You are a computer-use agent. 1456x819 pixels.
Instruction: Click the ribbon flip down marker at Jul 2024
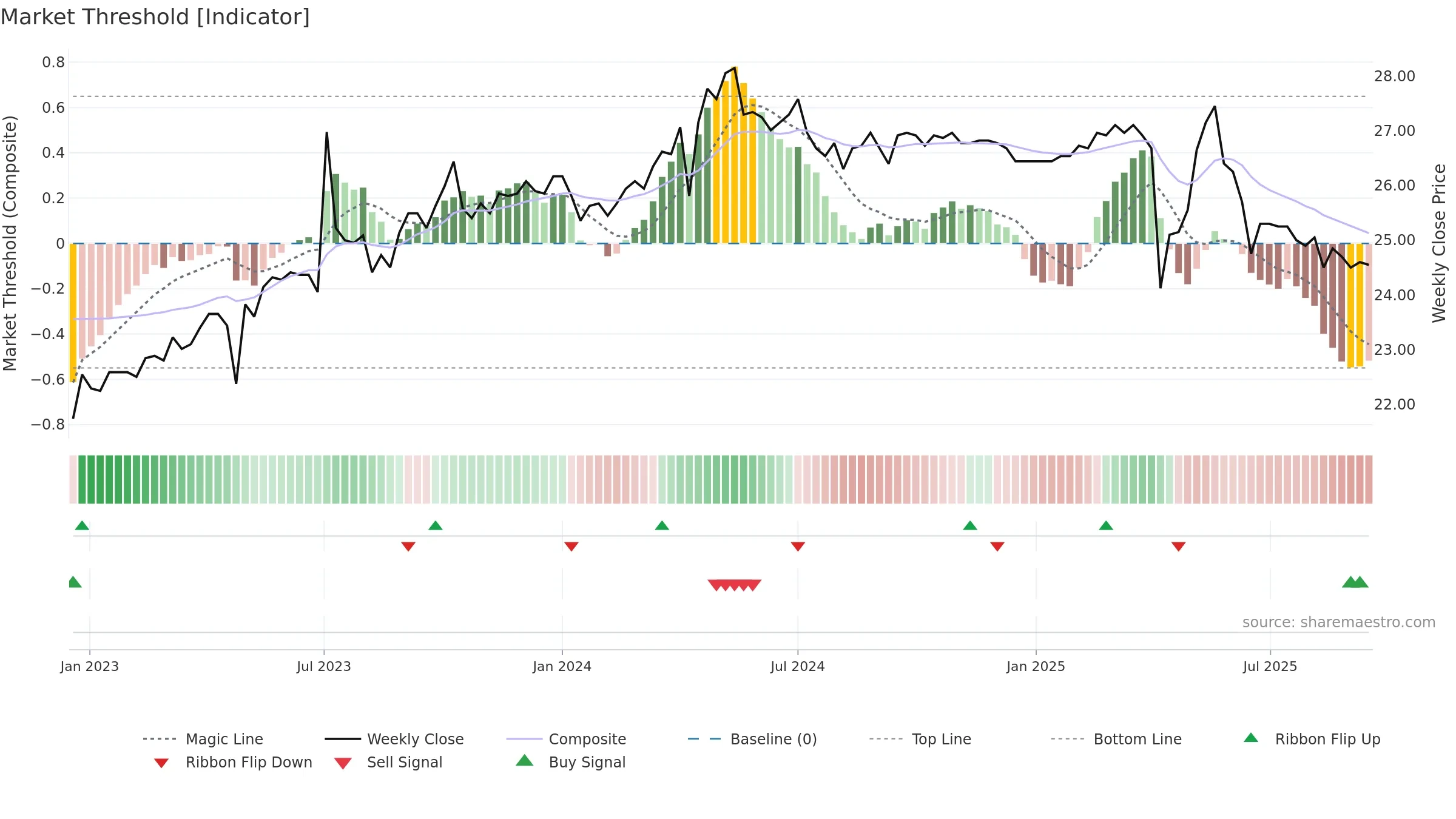[798, 547]
